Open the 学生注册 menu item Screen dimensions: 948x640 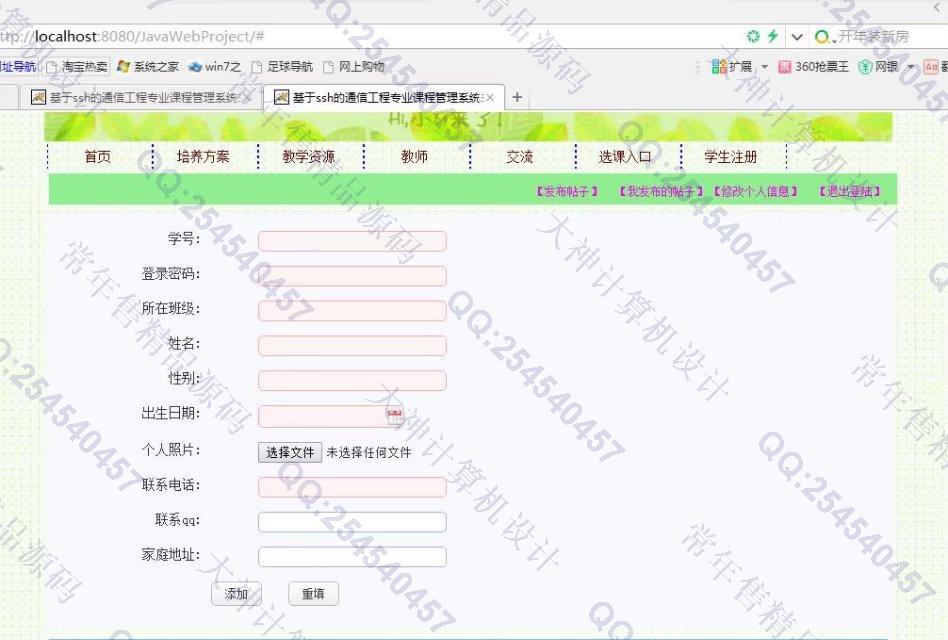[x=730, y=157]
